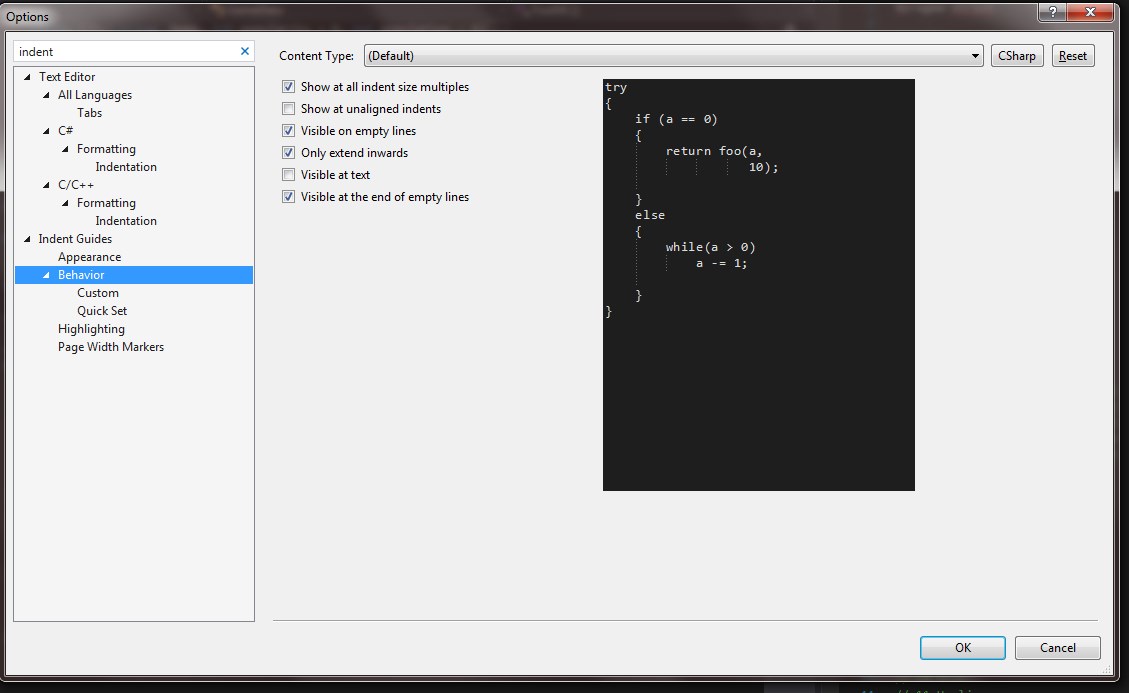Click in the options search field

click(125, 51)
